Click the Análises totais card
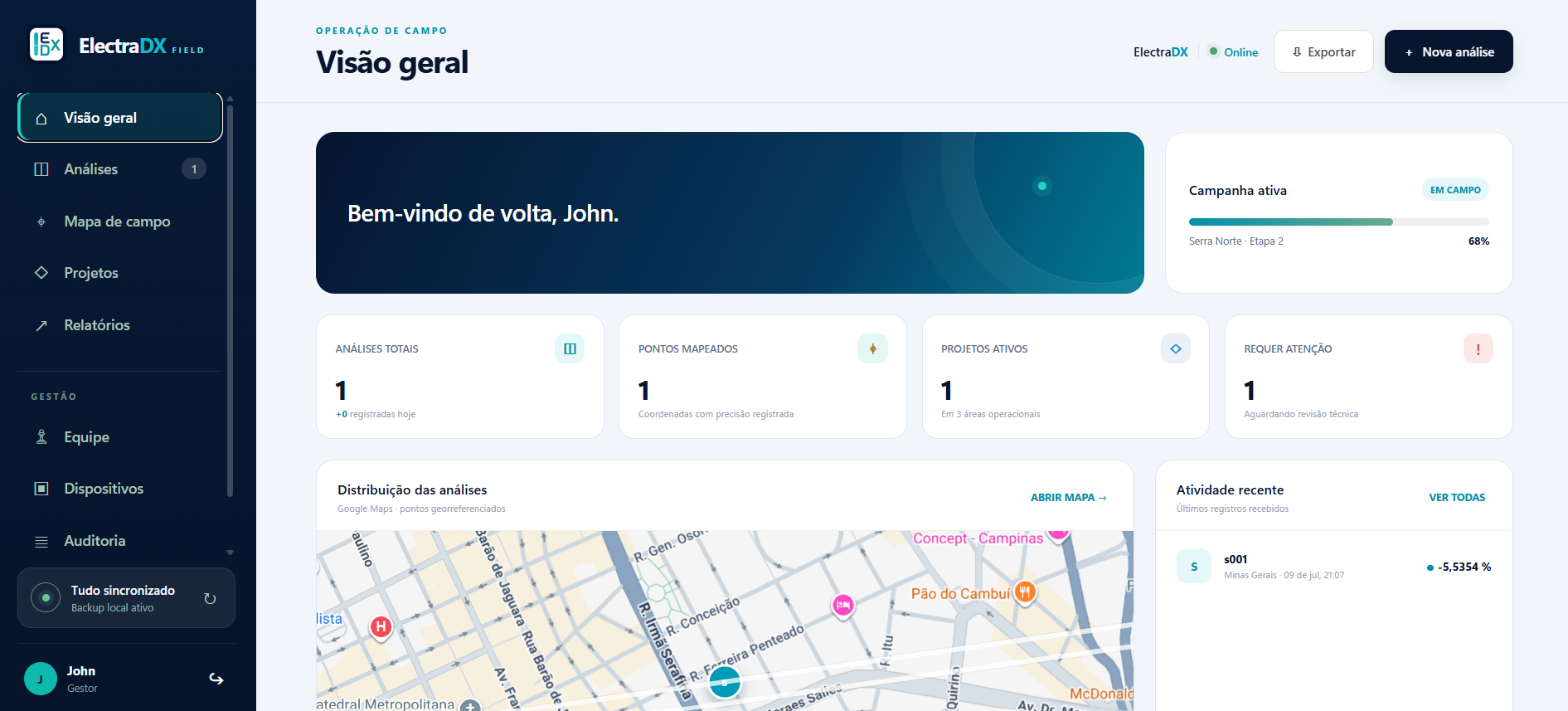This screenshot has width=1568, height=711. tap(460, 377)
